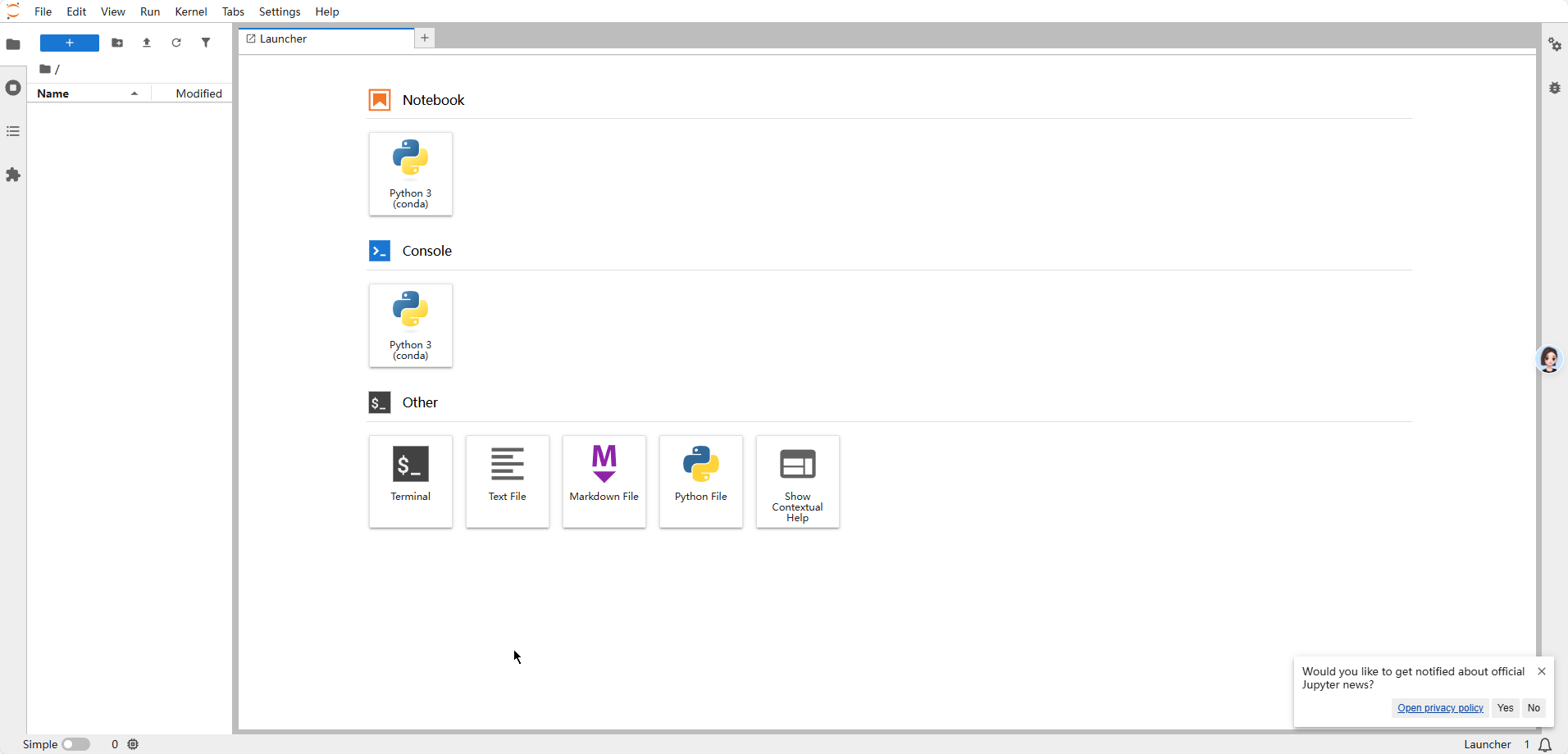Image resolution: width=1568 pixels, height=754 pixels.
Task: Open the Property Inspector panel
Action: click(1554, 44)
